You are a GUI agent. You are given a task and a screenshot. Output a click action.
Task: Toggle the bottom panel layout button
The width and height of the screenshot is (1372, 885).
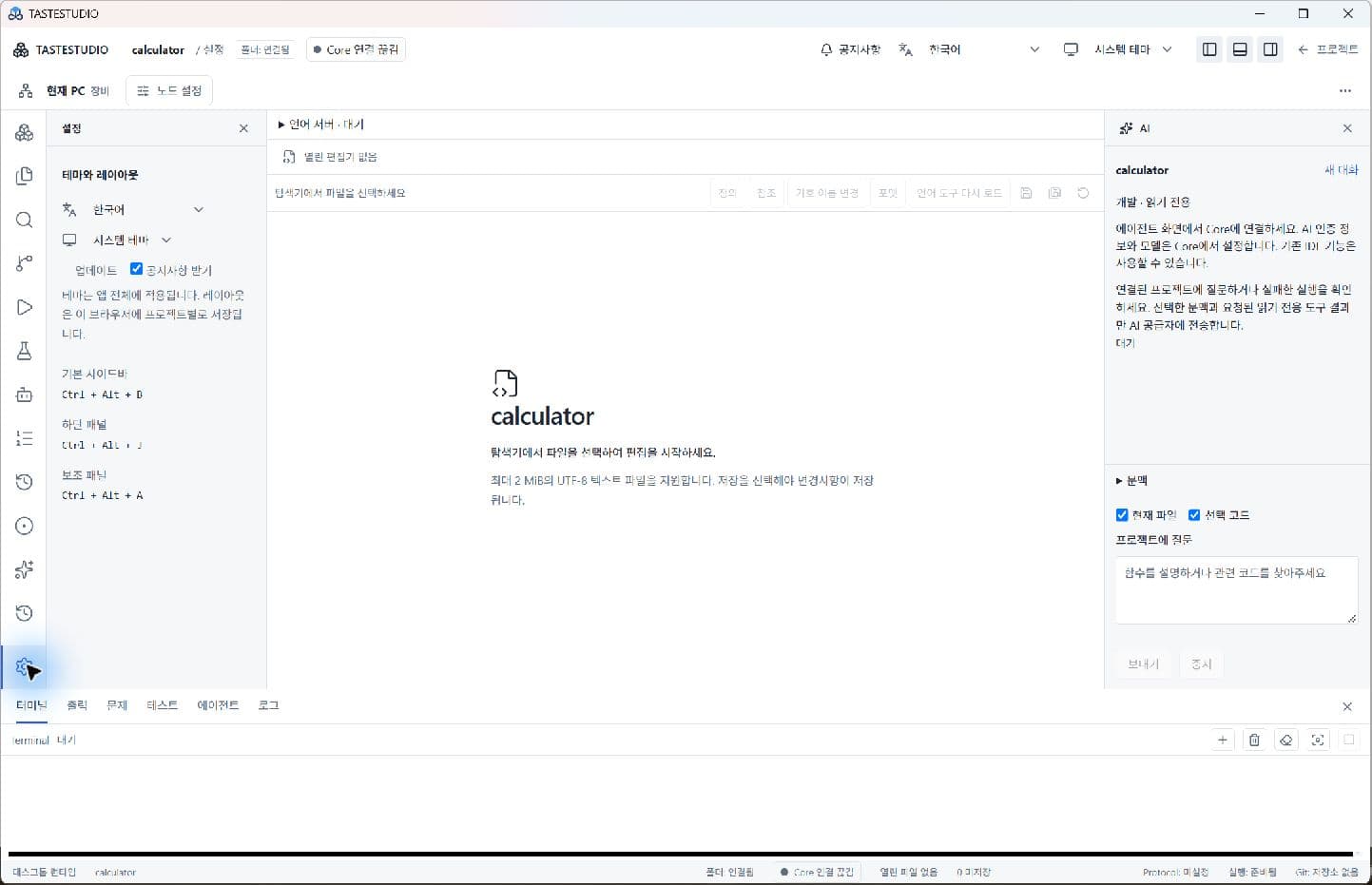pos(1240,49)
